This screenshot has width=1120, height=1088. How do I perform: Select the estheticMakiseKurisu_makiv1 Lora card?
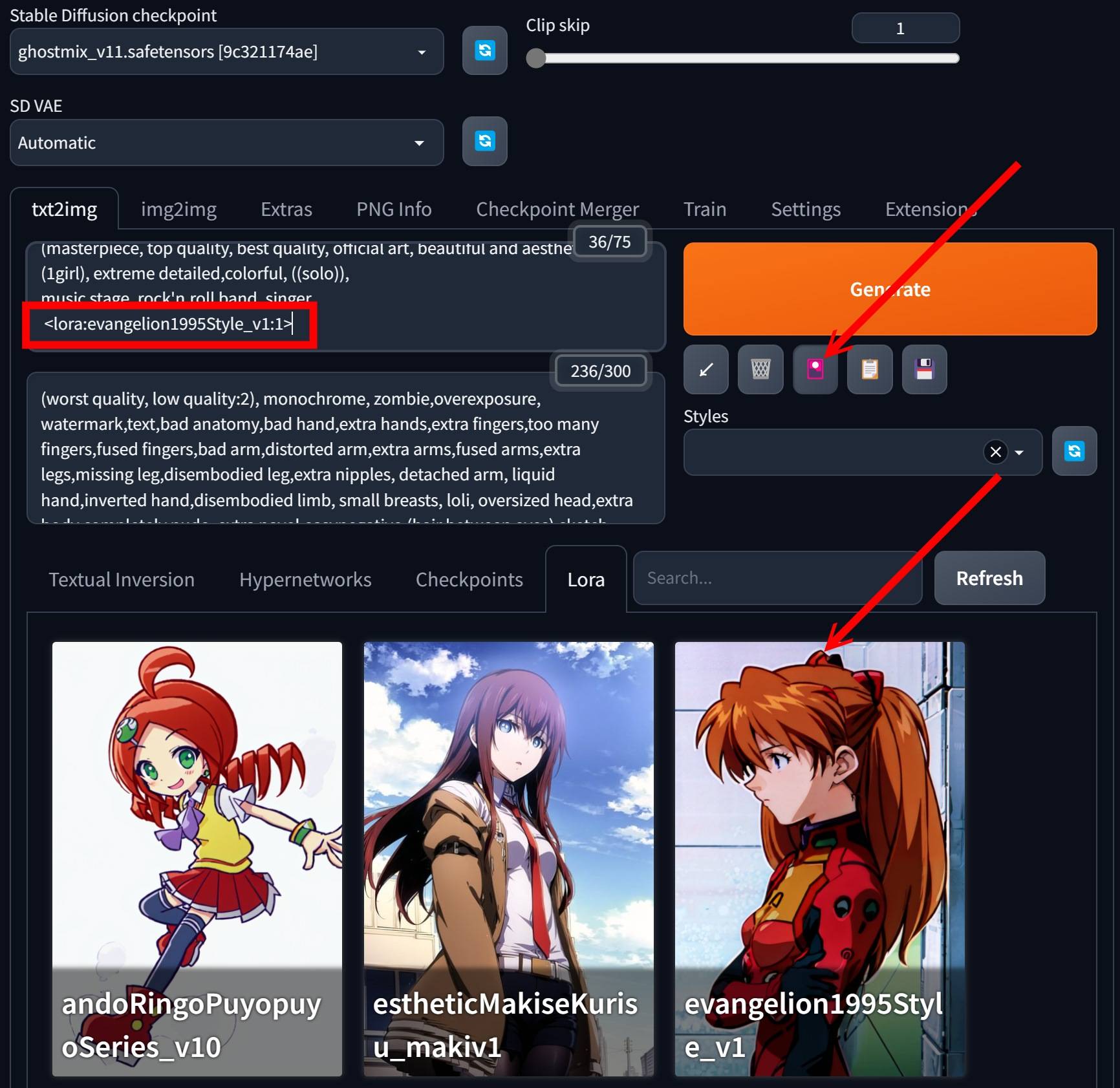pos(508,859)
